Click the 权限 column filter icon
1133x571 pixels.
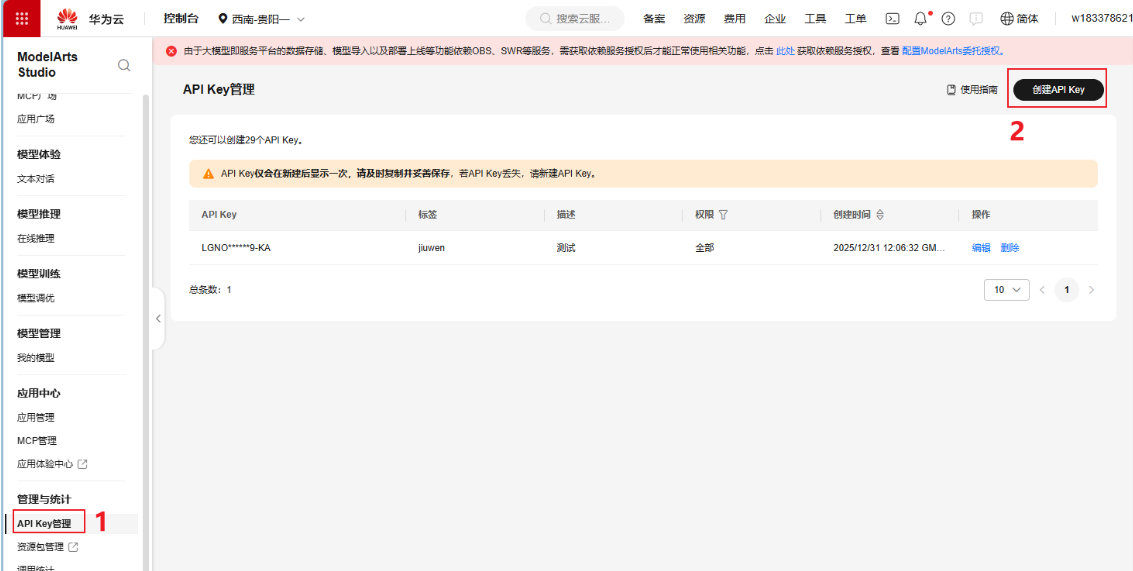click(x=723, y=215)
